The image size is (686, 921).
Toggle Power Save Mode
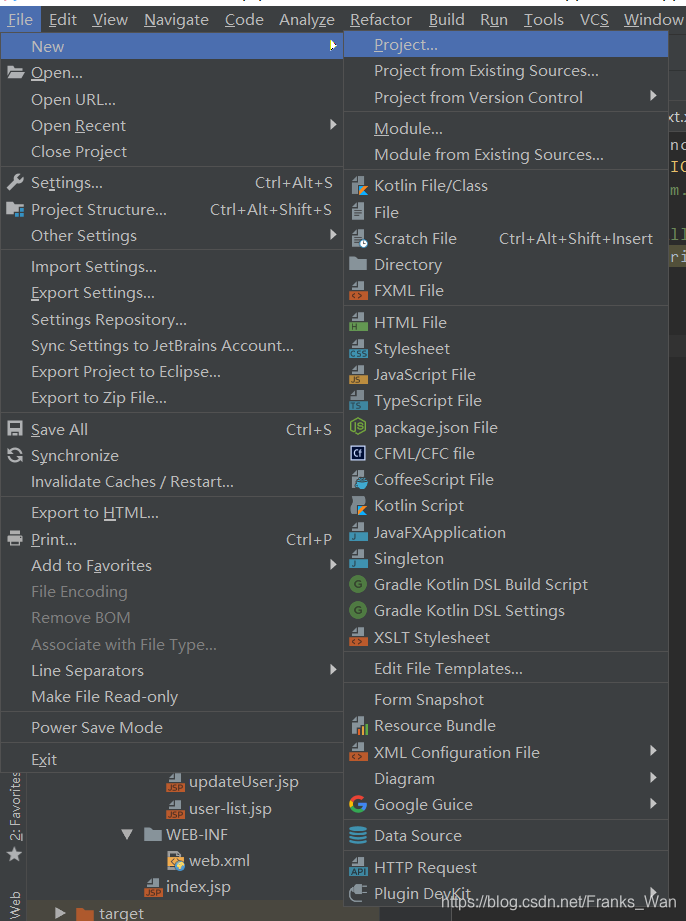click(172, 727)
